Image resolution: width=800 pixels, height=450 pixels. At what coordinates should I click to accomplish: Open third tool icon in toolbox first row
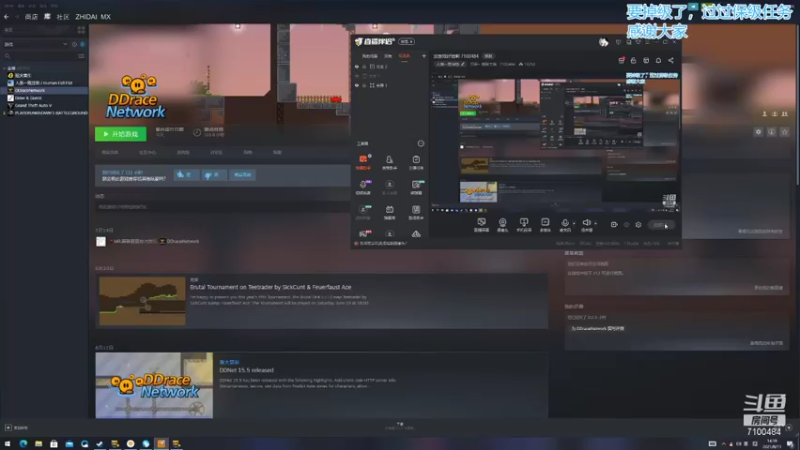pos(416,162)
